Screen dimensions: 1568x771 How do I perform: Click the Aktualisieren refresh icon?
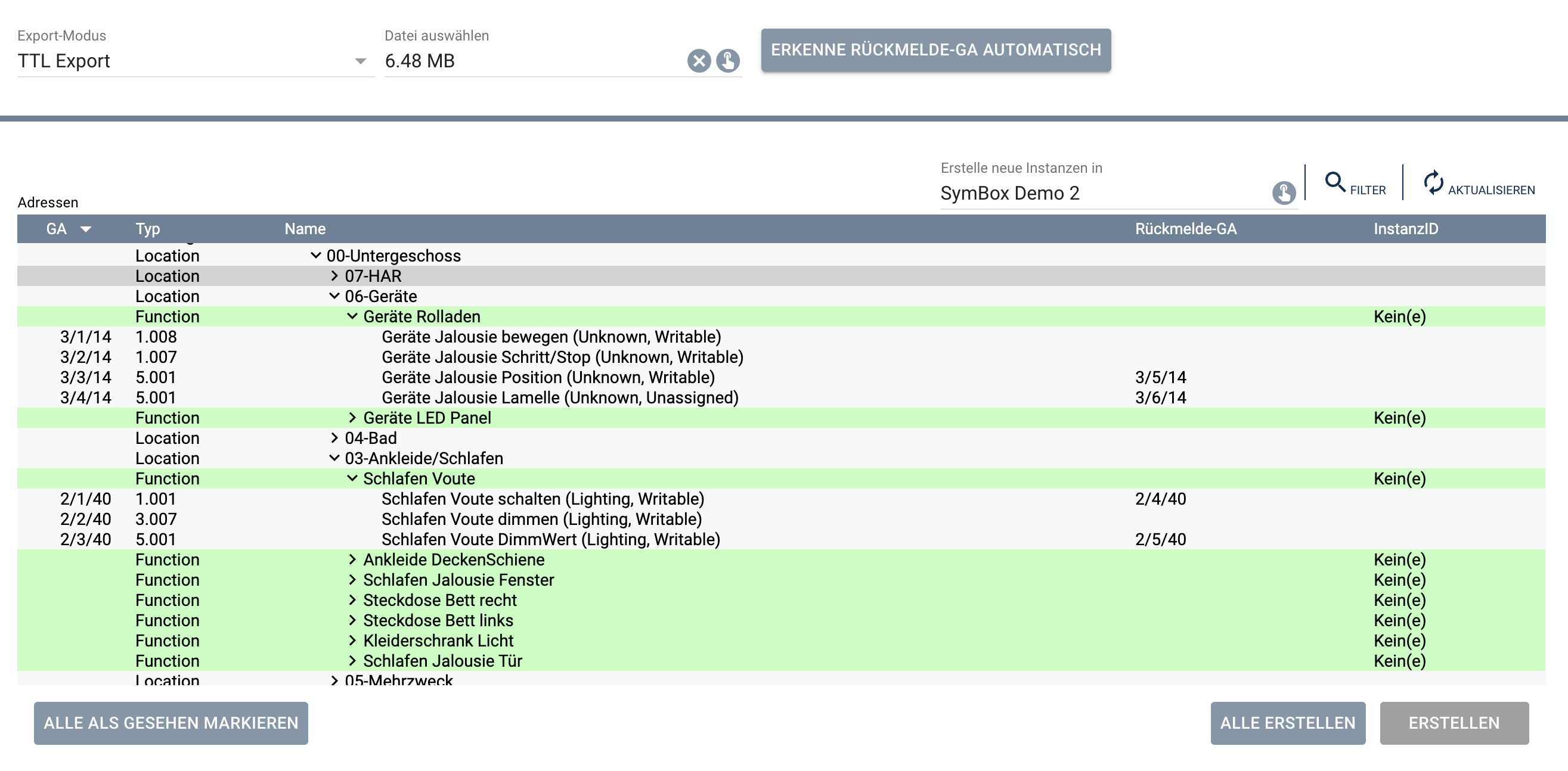tap(1433, 182)
